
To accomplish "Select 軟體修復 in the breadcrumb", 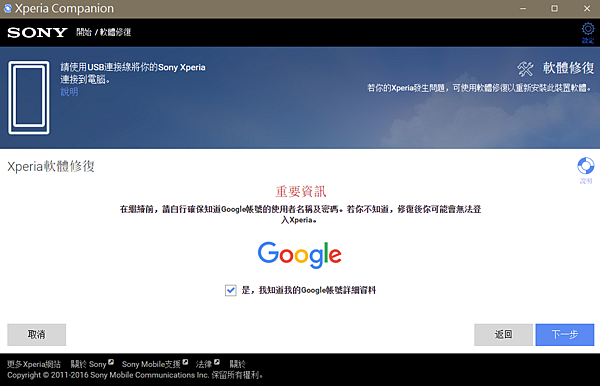I will (x=115, y=32).
